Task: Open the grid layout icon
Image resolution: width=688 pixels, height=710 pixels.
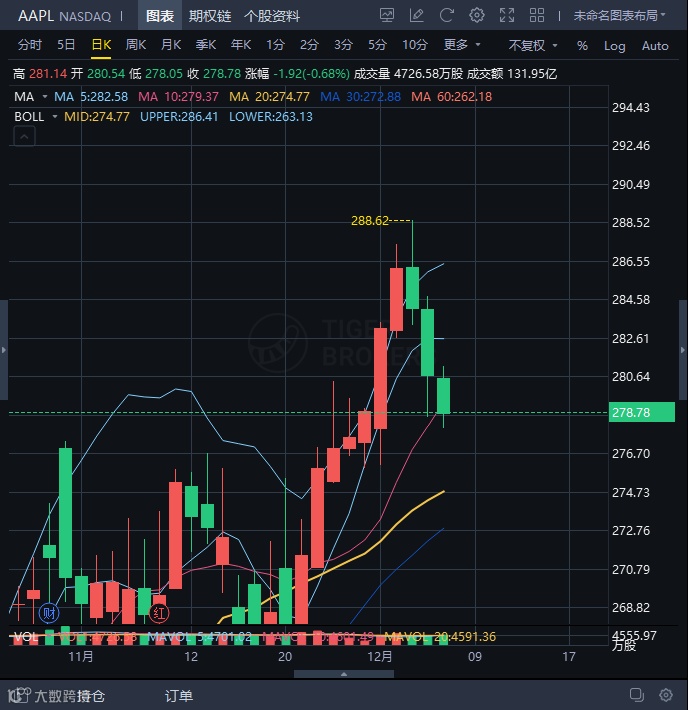Action: click(x=537, y=15)
